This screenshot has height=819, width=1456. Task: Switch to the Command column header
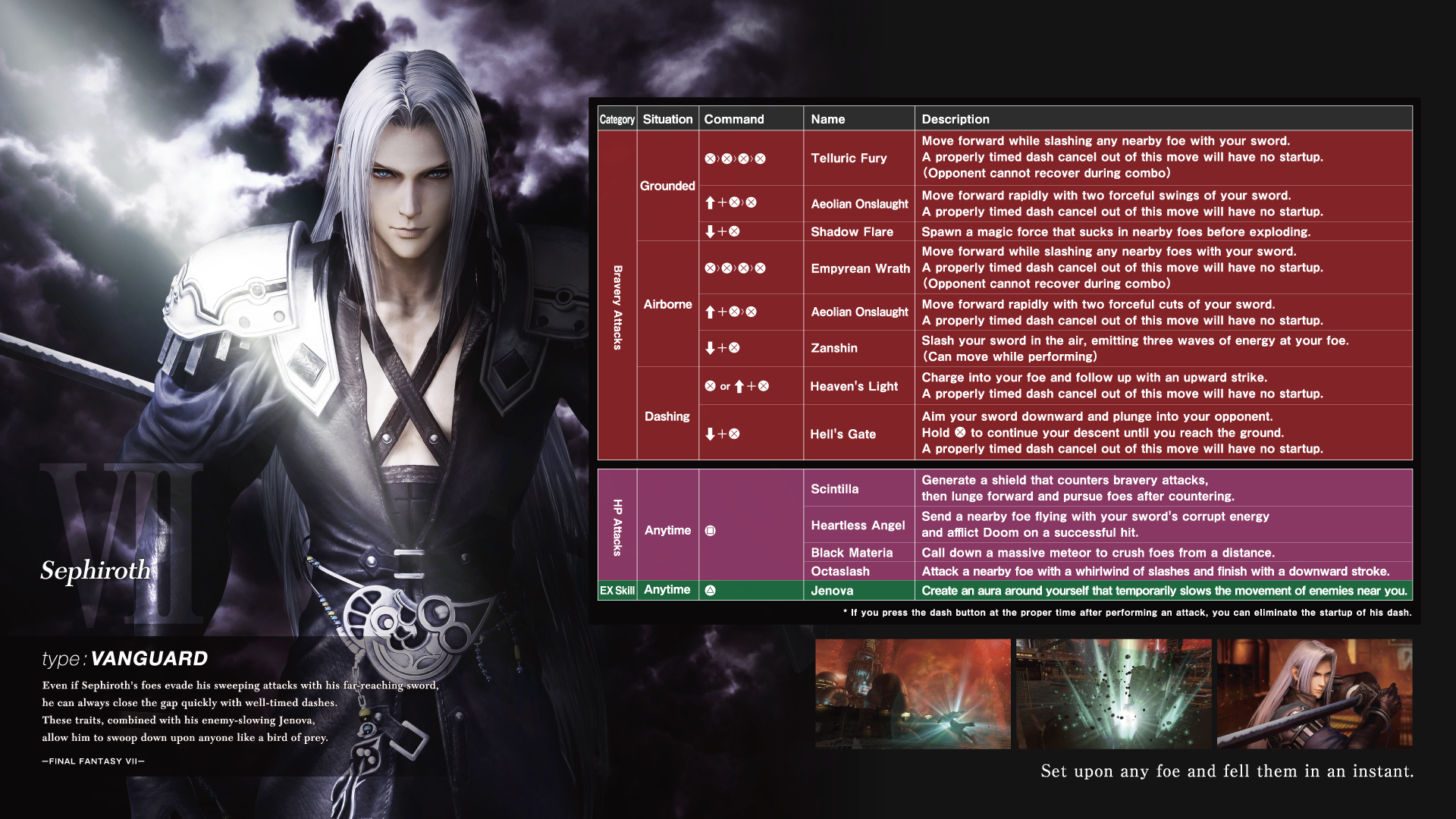[x=733, y=119]
